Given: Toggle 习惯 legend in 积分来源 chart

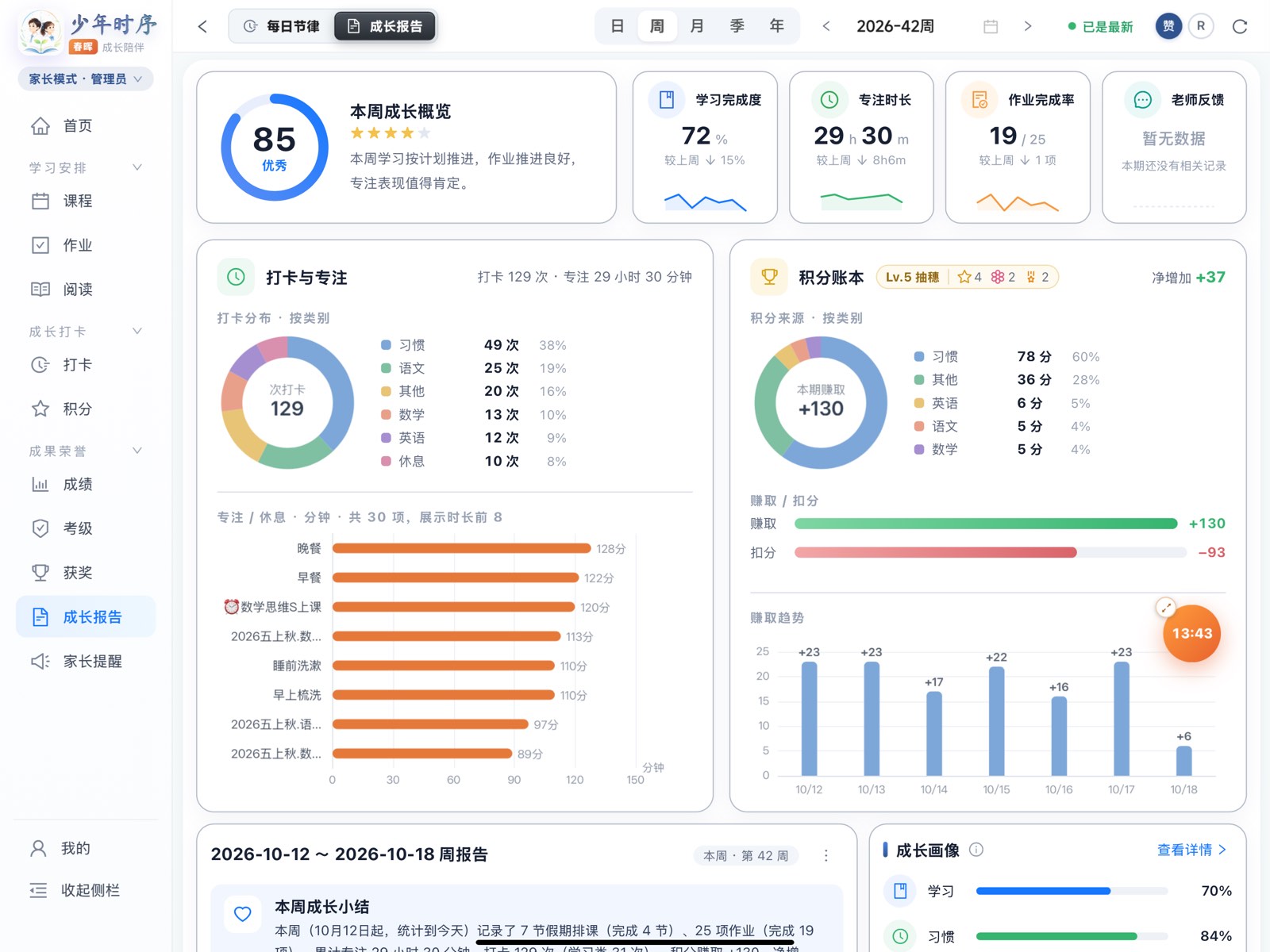Looking at the screenshot, I should [x=937, y=357].
